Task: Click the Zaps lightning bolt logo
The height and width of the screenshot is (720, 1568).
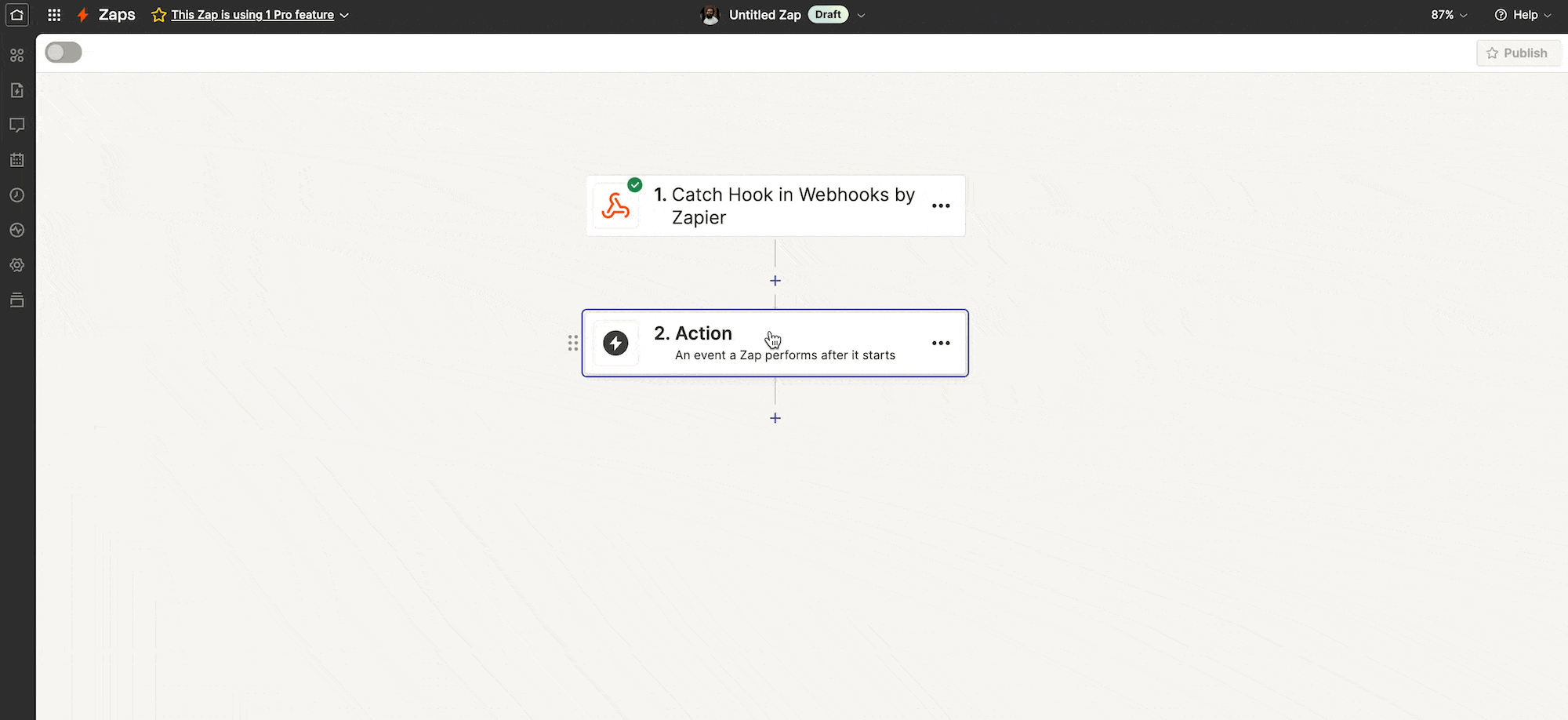Action: click(83, 15)
